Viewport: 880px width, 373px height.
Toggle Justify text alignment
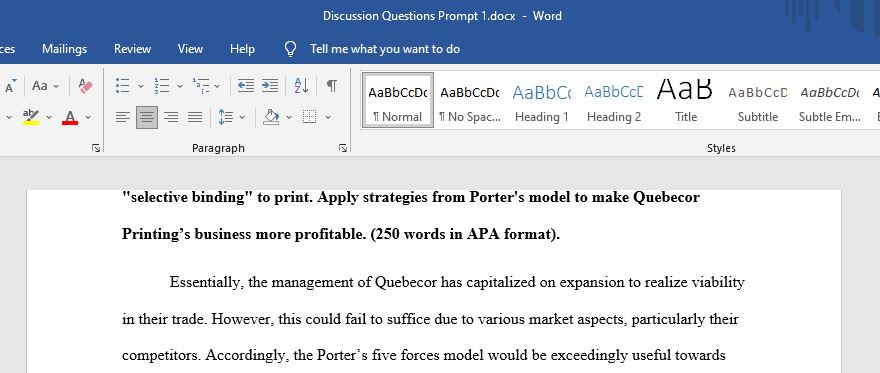click(195, 117)
